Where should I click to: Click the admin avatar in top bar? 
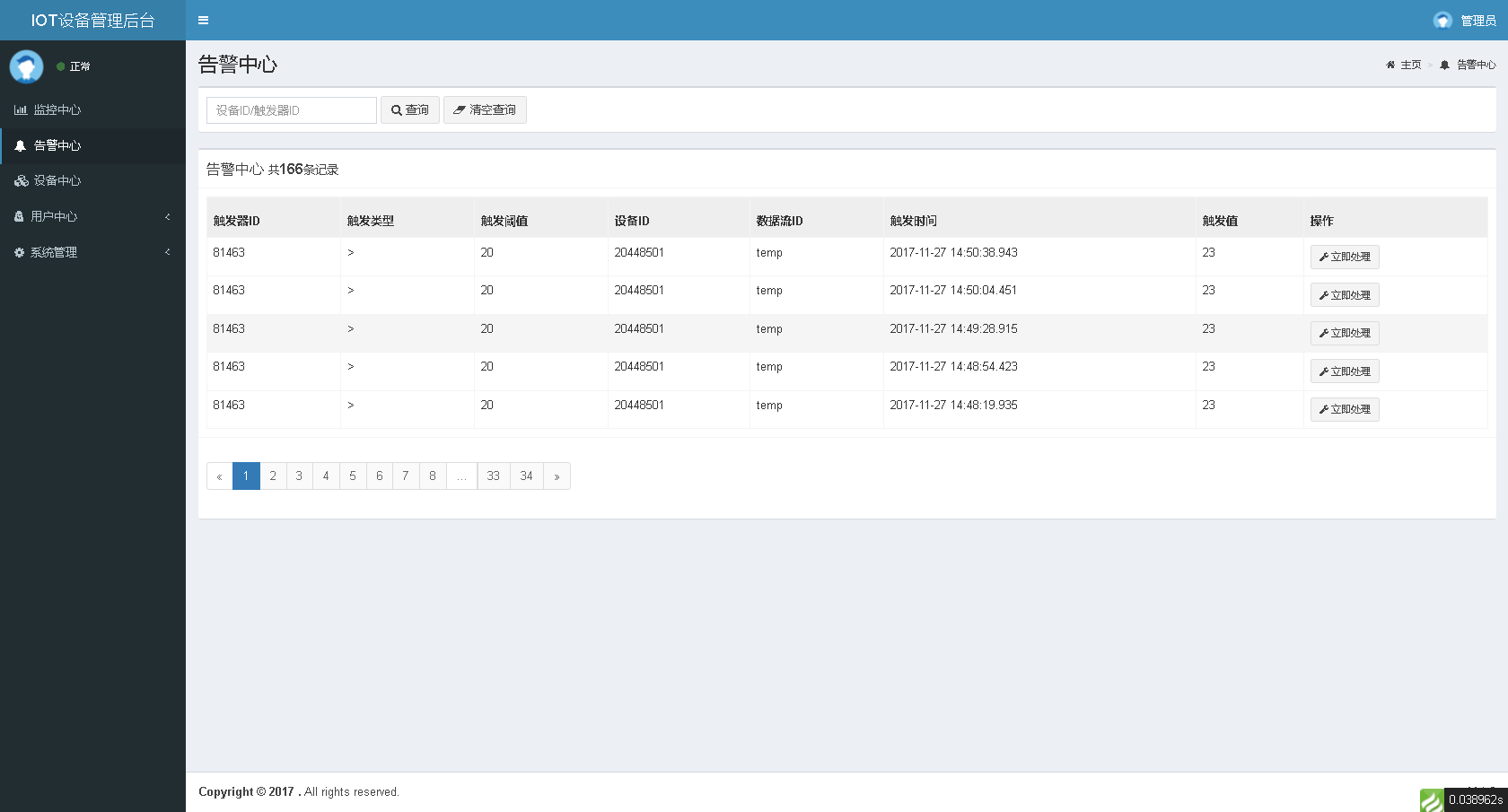click(1442, 20)
